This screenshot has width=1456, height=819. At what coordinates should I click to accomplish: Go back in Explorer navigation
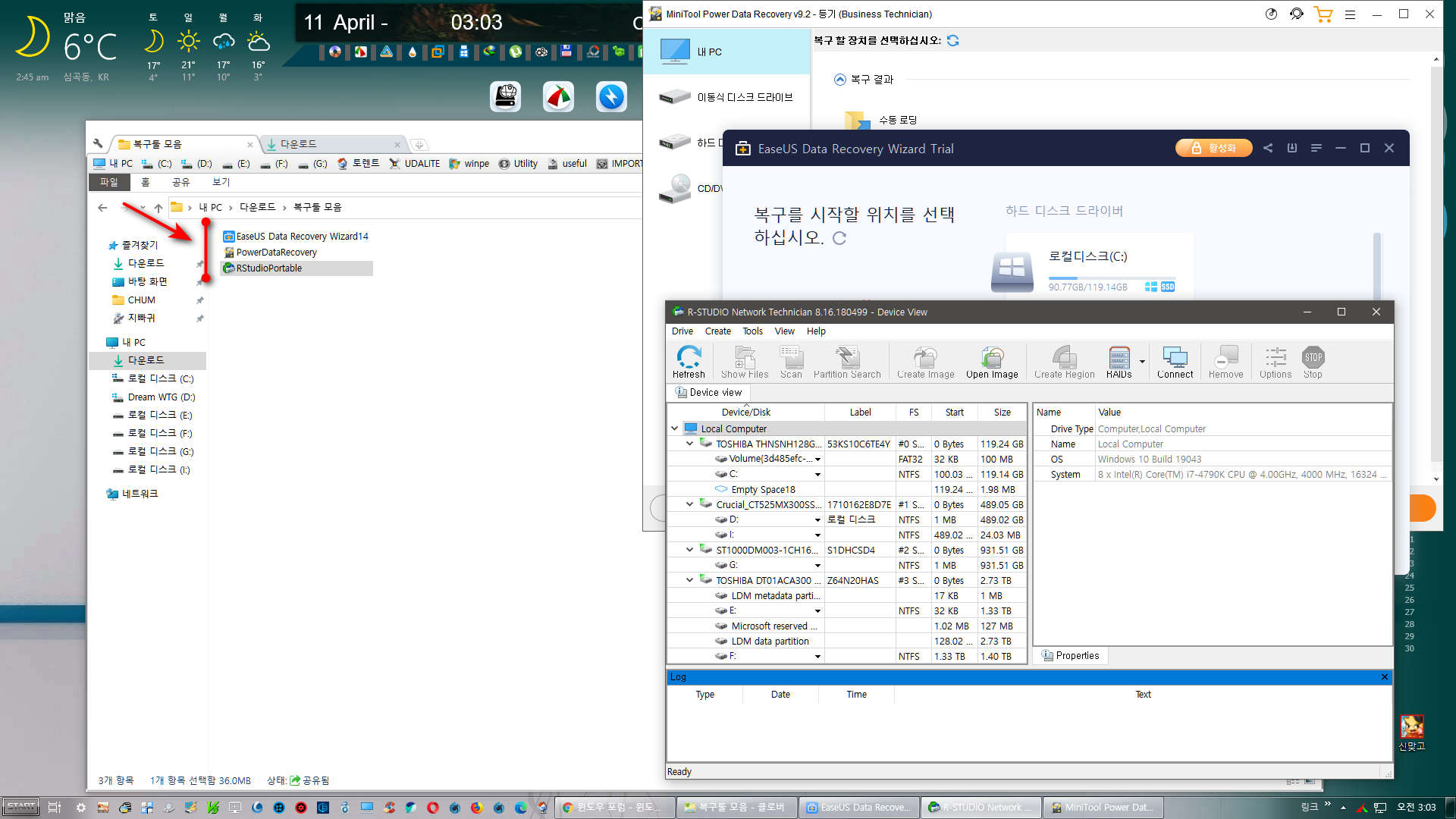point(102,207)
